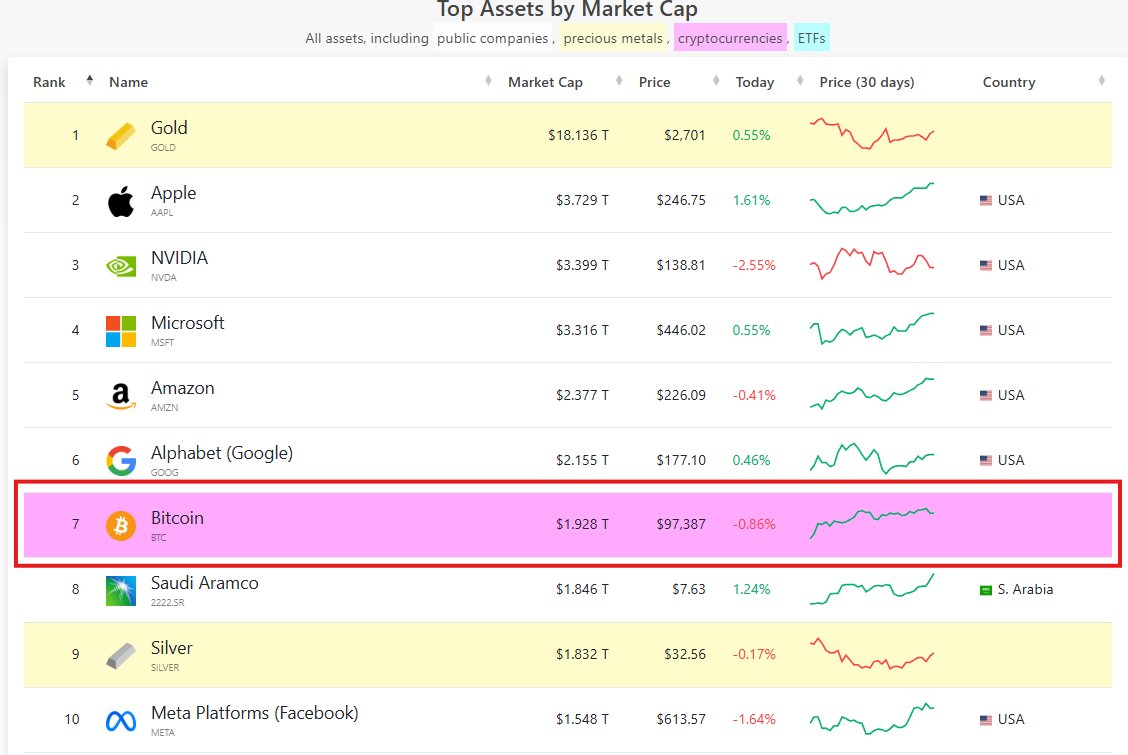Click Gold market cap $18.136 T

click(x=578, y=135)
